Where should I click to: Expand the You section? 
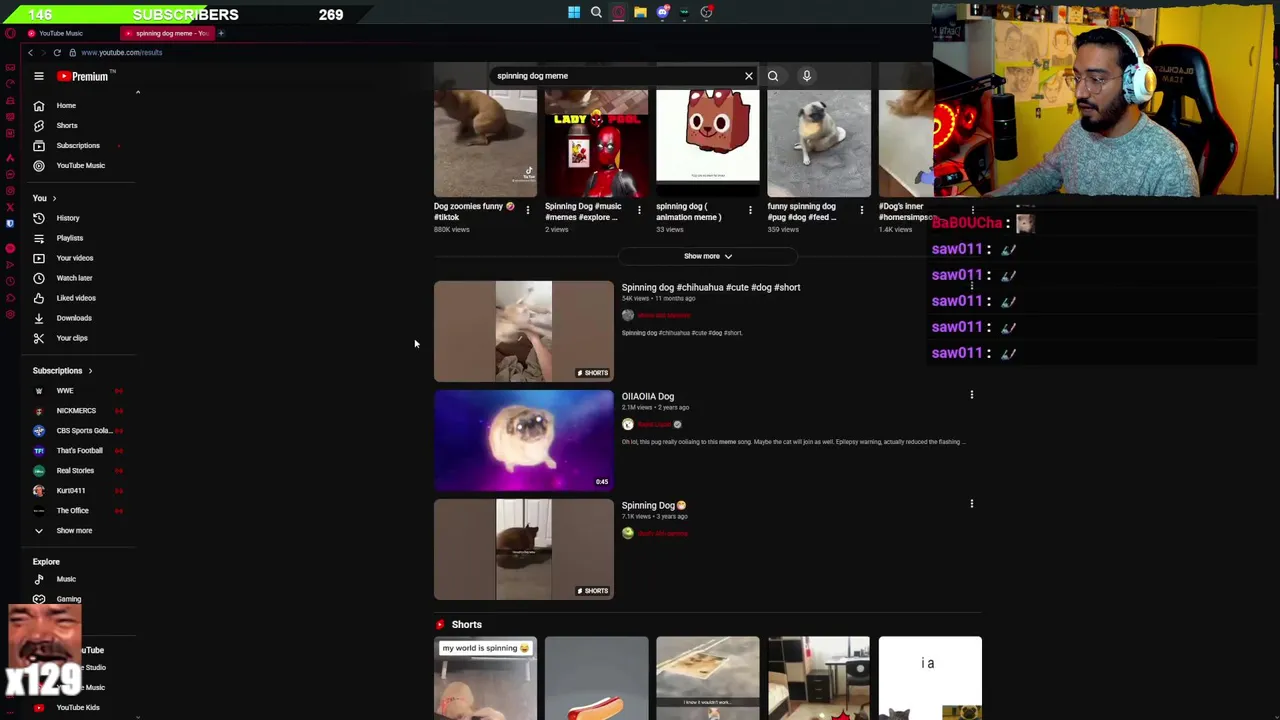click(x=45, y=198)
